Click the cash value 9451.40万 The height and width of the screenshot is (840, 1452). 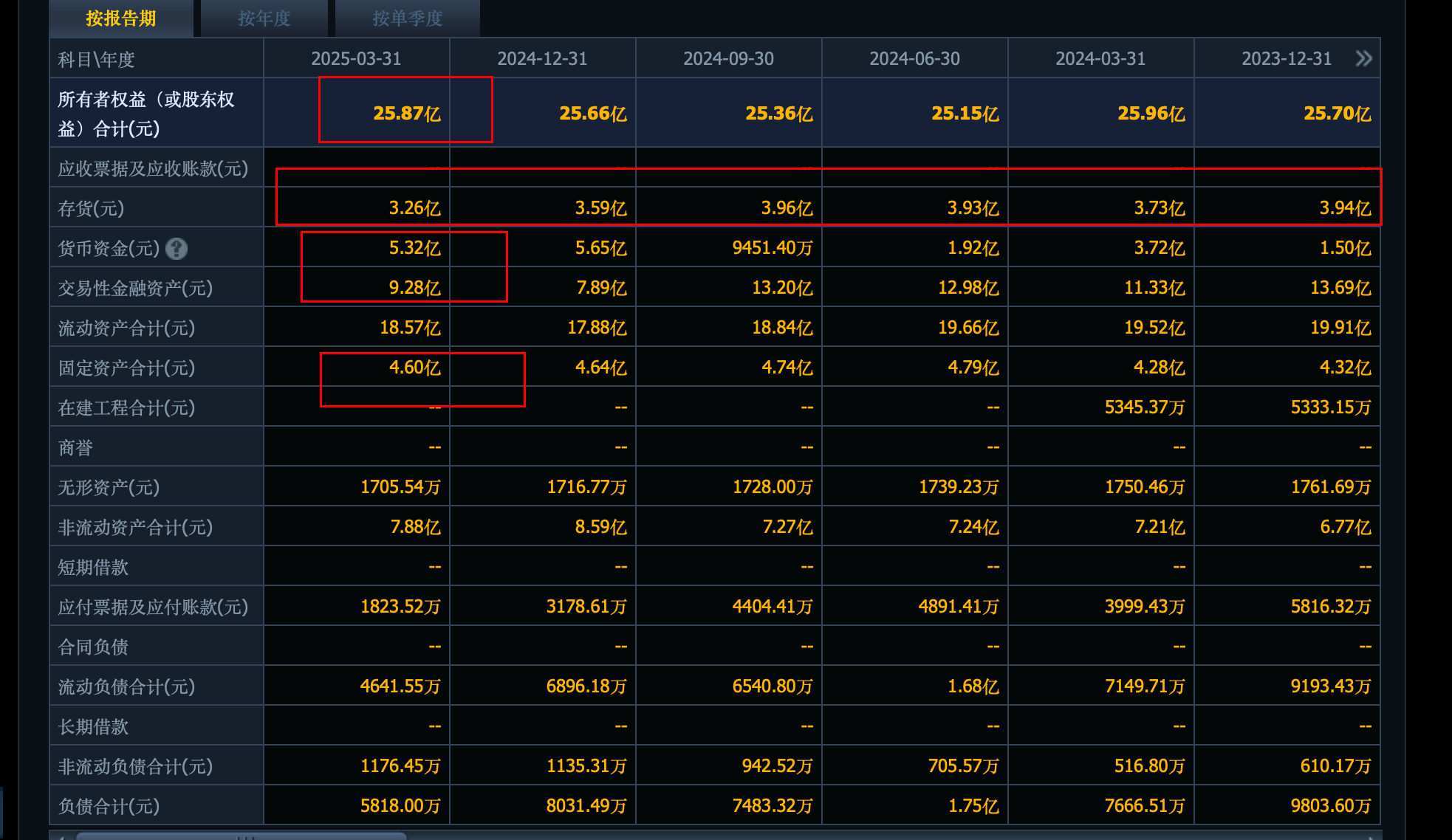773,248
